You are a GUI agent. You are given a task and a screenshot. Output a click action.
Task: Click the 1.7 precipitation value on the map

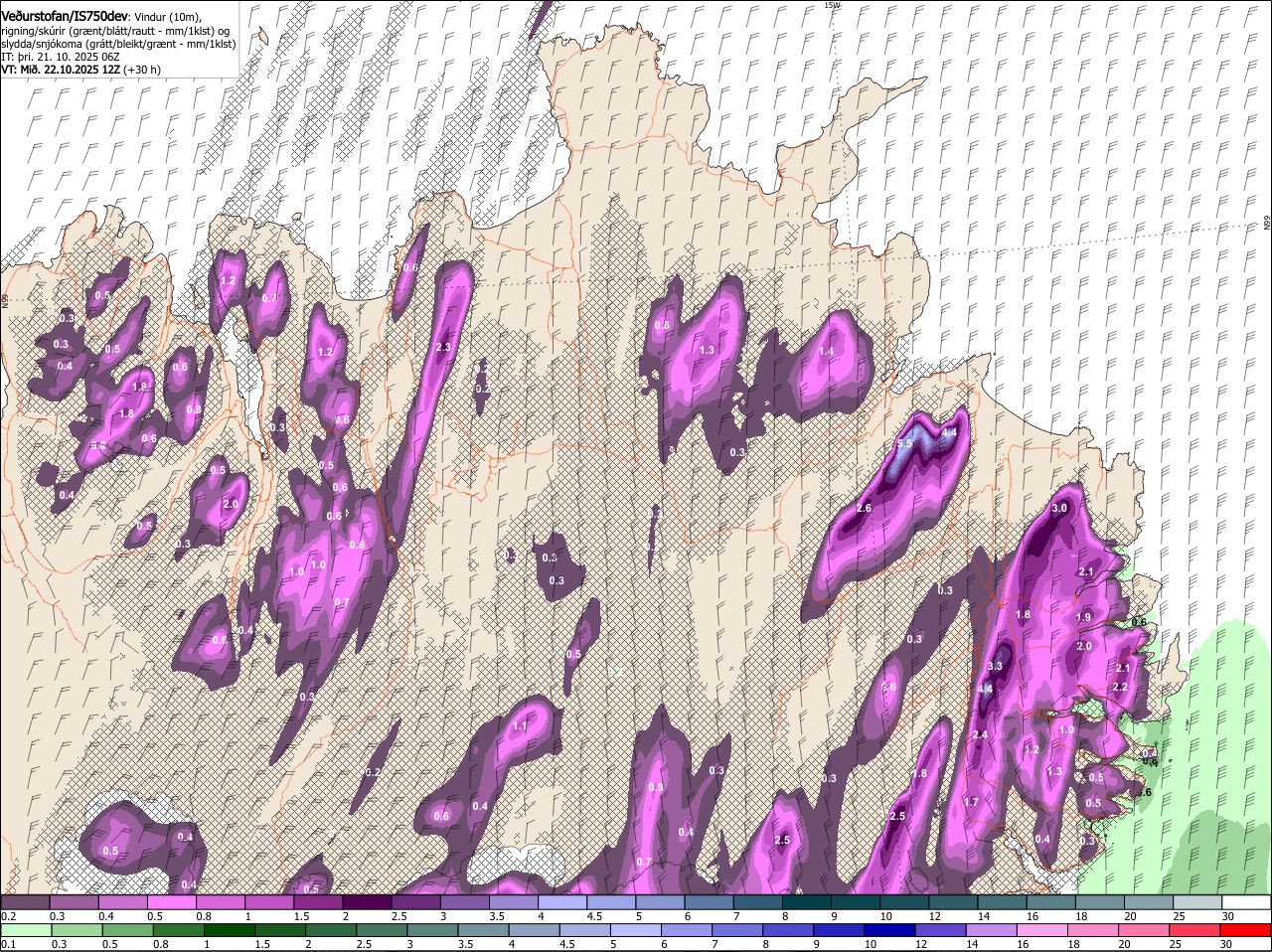pos(971,802)
